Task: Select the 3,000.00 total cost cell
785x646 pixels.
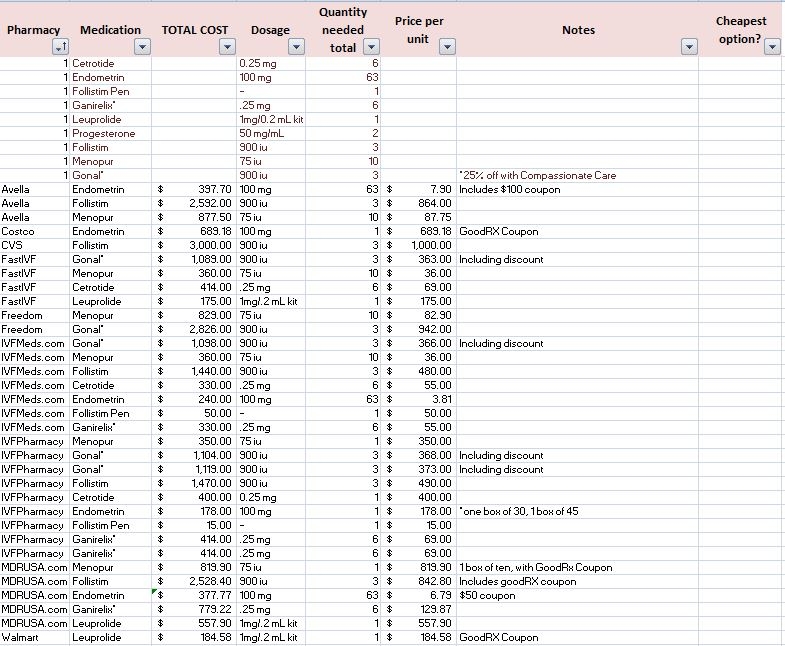Action: coord(194,245)
